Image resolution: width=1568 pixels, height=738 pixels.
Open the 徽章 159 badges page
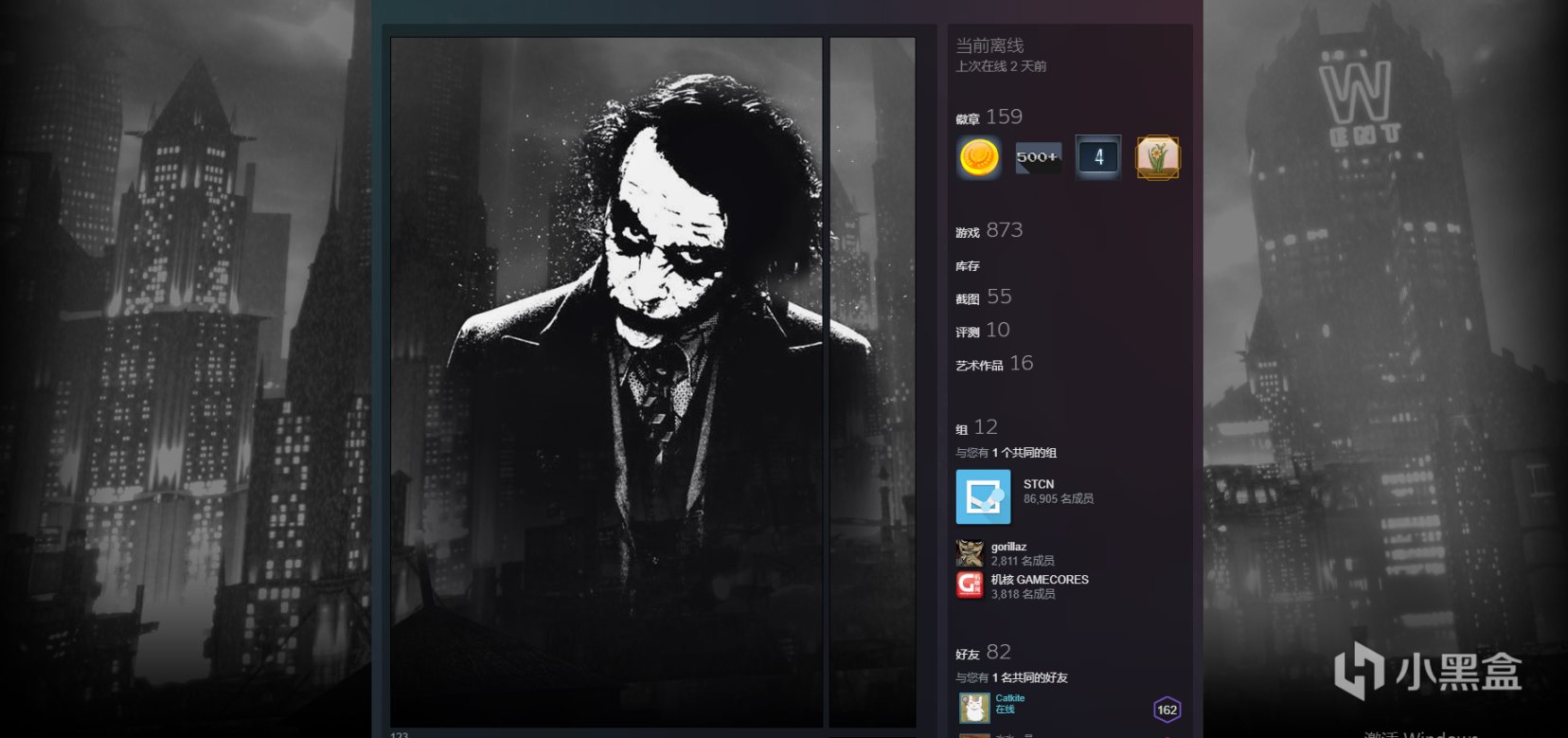(x=989, y=117)
